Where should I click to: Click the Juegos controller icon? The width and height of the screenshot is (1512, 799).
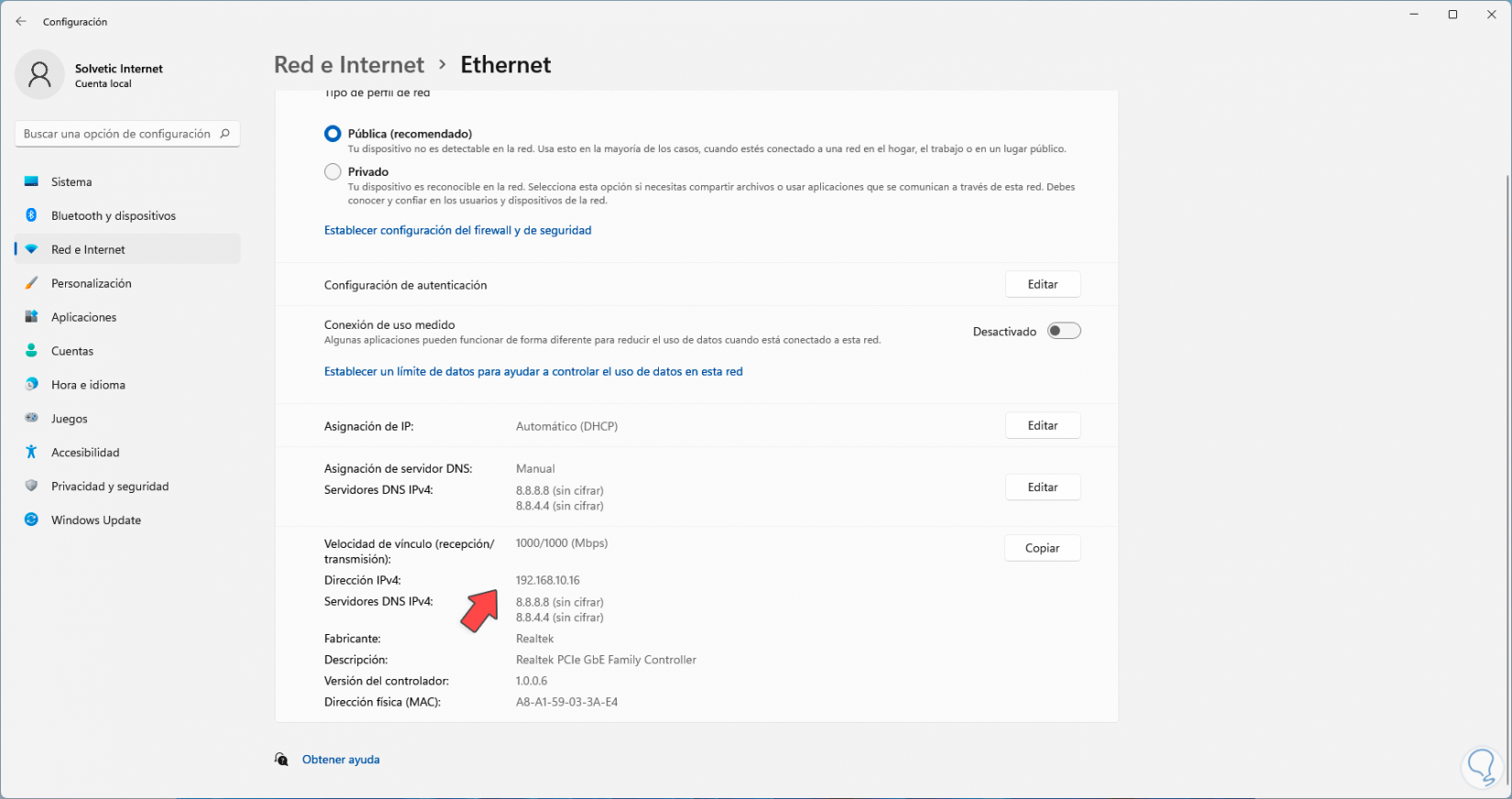click(x=31, y=419)
